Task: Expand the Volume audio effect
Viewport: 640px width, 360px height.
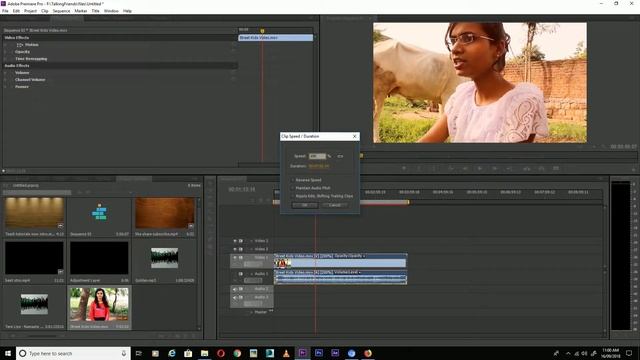Action: (6, 73)
